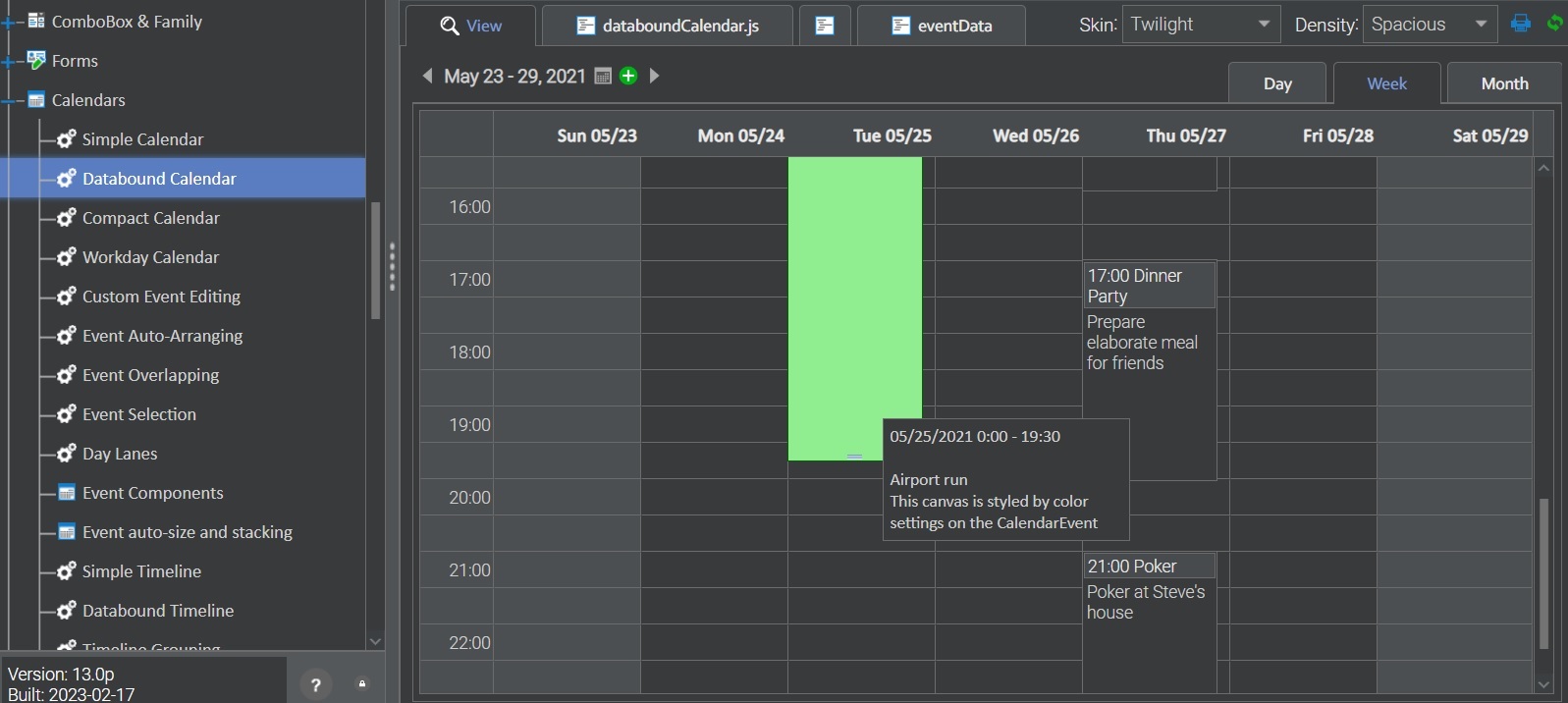Open the eventData tab
This screenshot has width=1568, height=703.
click(x=941, y=26)
